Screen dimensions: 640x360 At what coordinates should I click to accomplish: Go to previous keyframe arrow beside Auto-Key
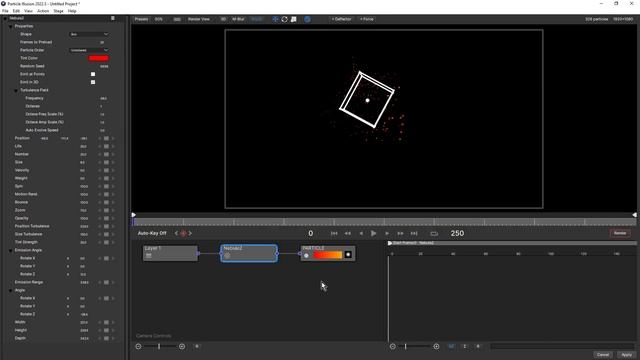(176, 233)
